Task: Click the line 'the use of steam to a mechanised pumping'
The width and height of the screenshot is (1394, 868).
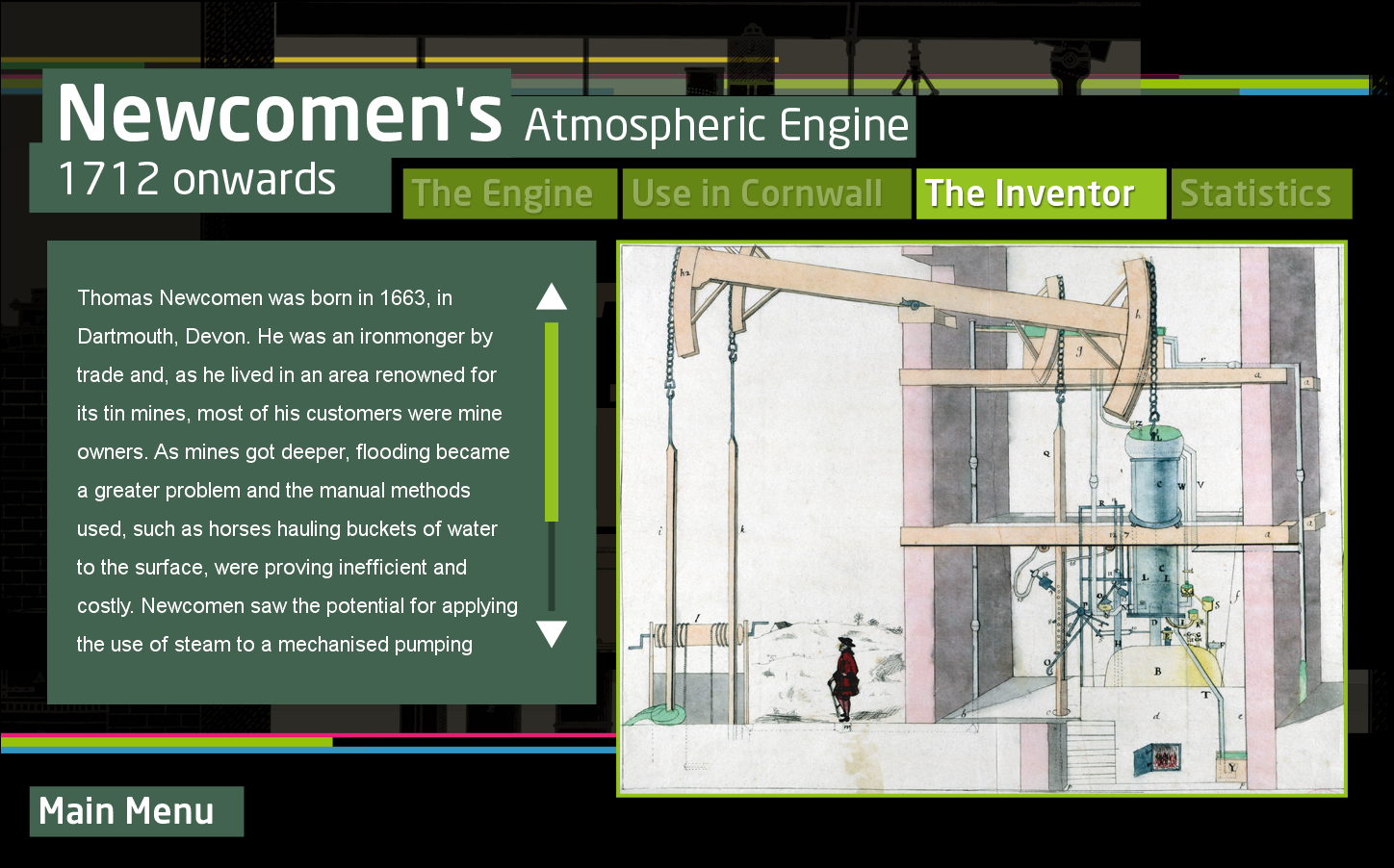Action: pos(274,645)
